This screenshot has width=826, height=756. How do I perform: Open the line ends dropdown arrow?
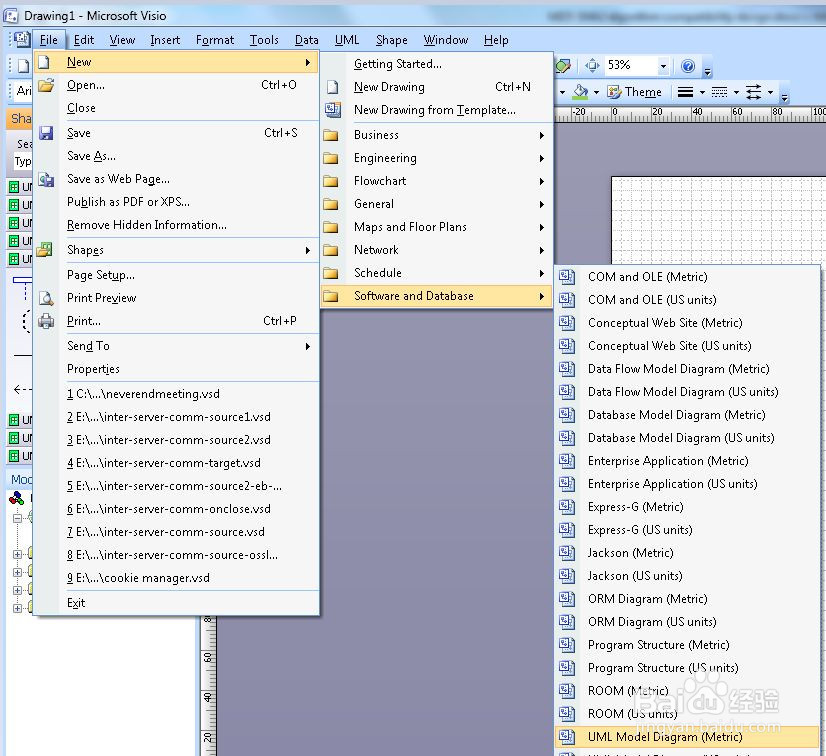(770, 92)
